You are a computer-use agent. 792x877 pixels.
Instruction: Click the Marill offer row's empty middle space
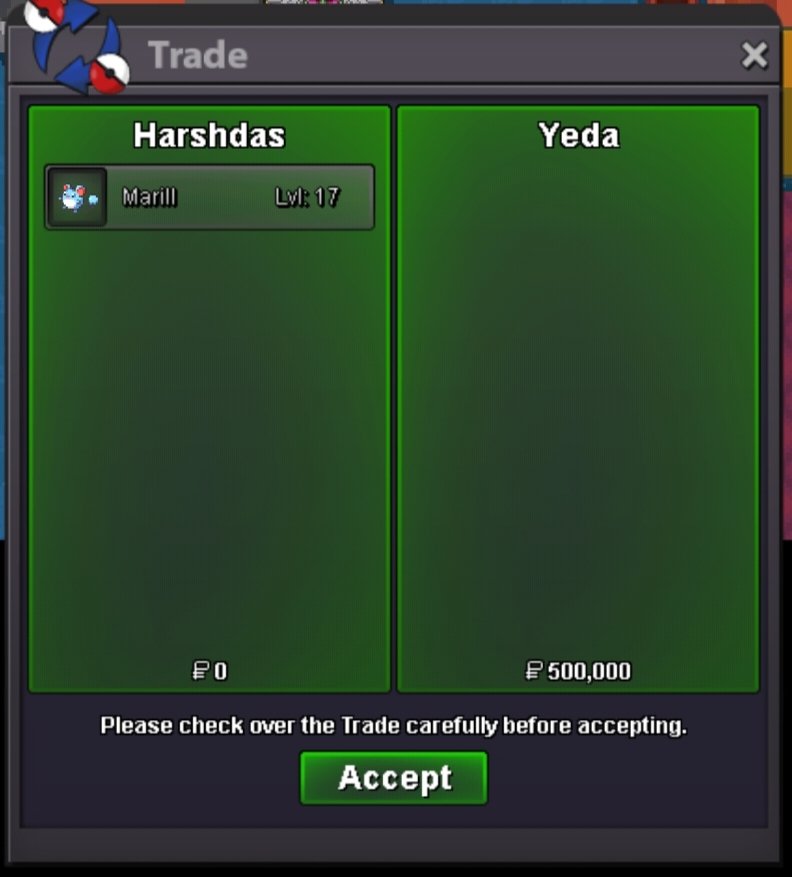(225, 197)
